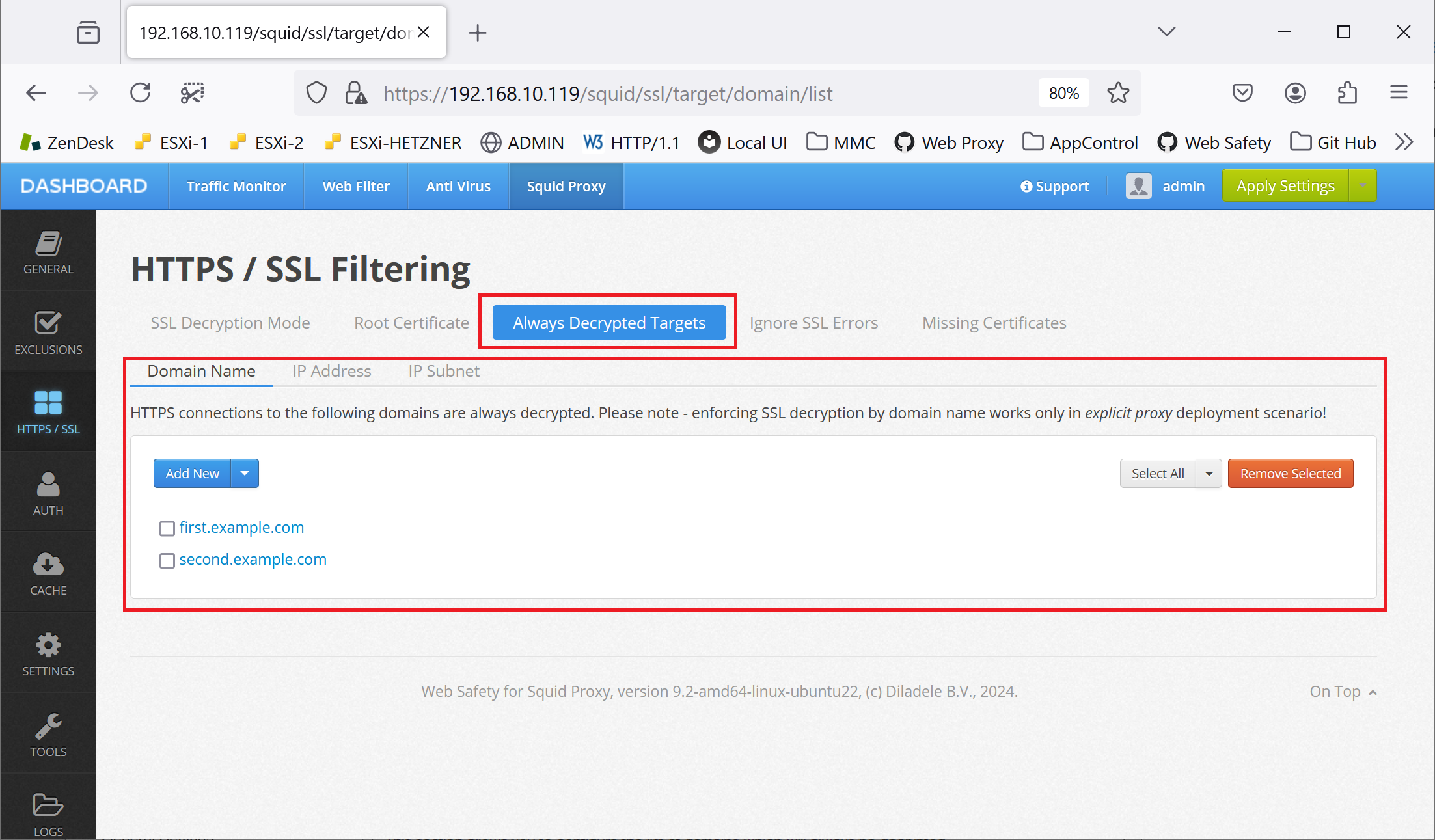Open the AUTH sidebar section
This screenshot has height=840, width=1435.
48,493
